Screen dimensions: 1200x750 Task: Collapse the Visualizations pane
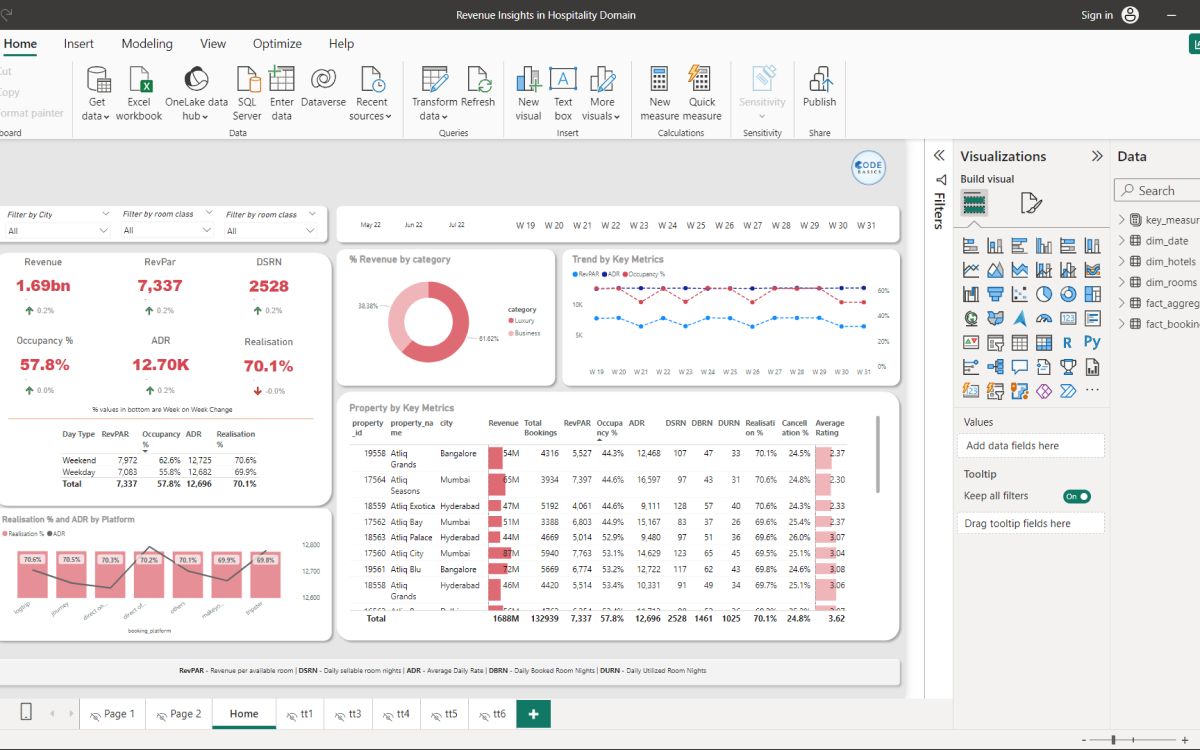(x=1097, y=156)
